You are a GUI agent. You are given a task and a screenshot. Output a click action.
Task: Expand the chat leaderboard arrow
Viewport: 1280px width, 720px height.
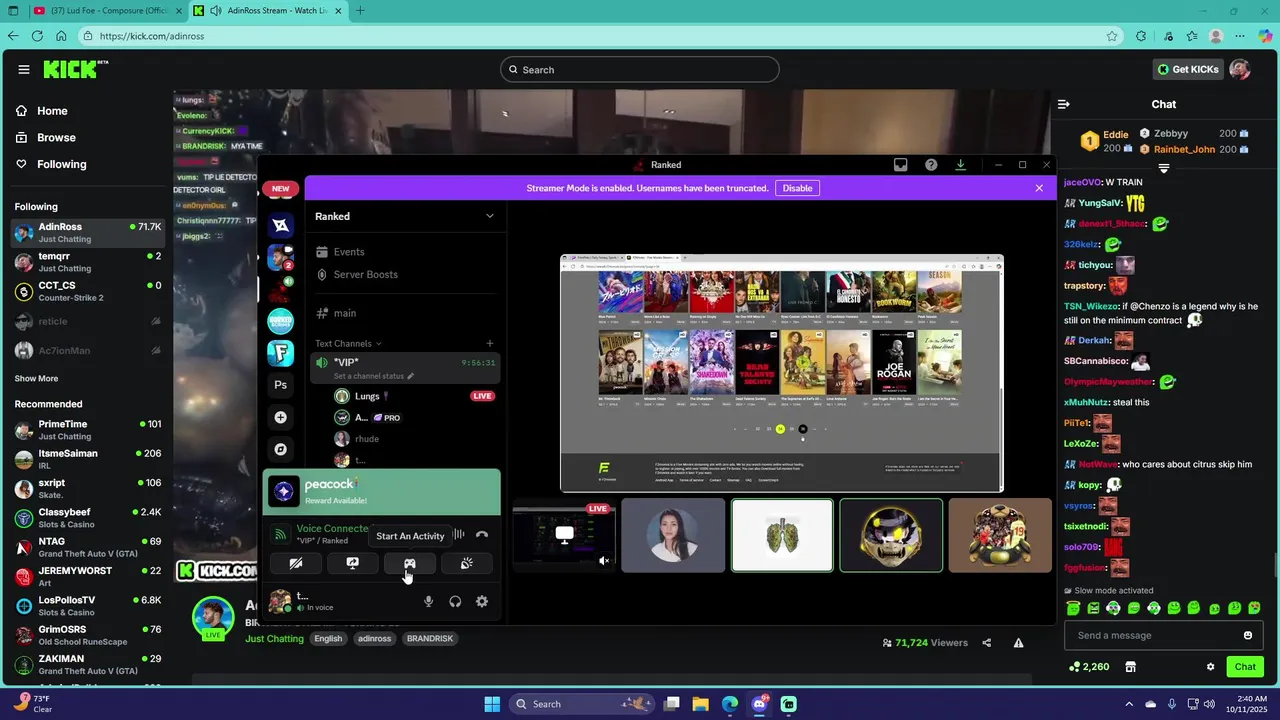tap(1163, 169)
